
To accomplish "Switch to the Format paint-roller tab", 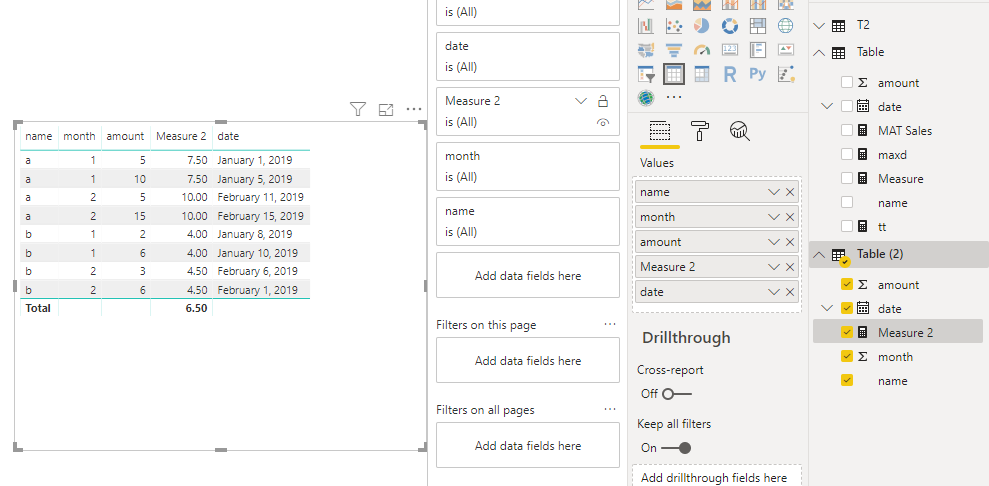I will pos(699,131).
